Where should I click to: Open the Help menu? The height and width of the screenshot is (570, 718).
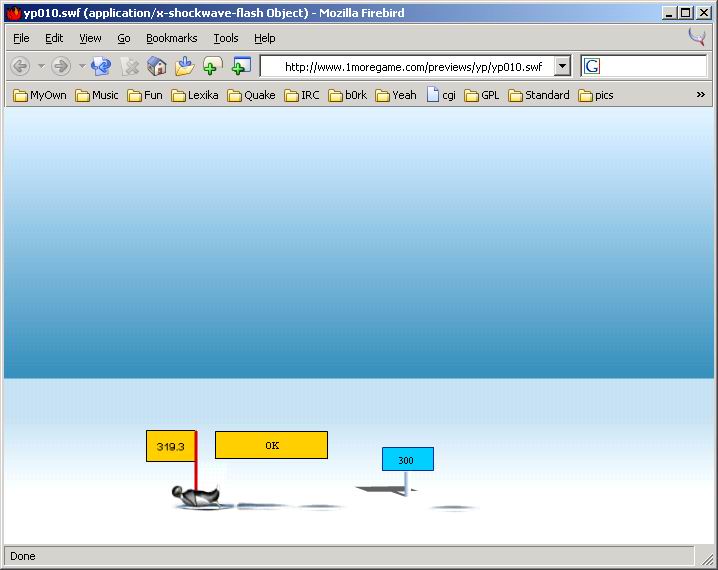click(265, 38)
